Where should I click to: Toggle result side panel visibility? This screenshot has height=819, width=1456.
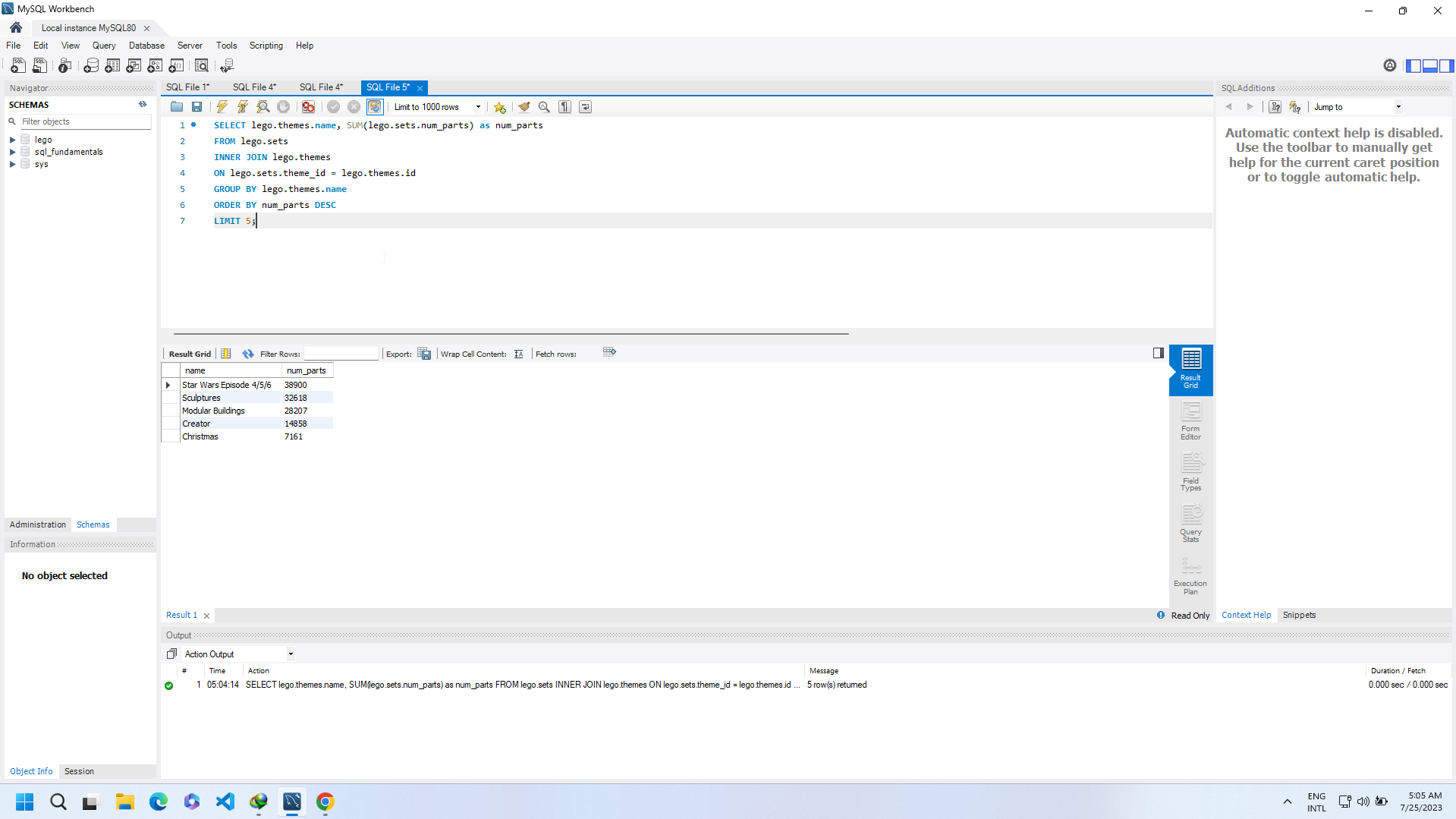click(1158, 353)
